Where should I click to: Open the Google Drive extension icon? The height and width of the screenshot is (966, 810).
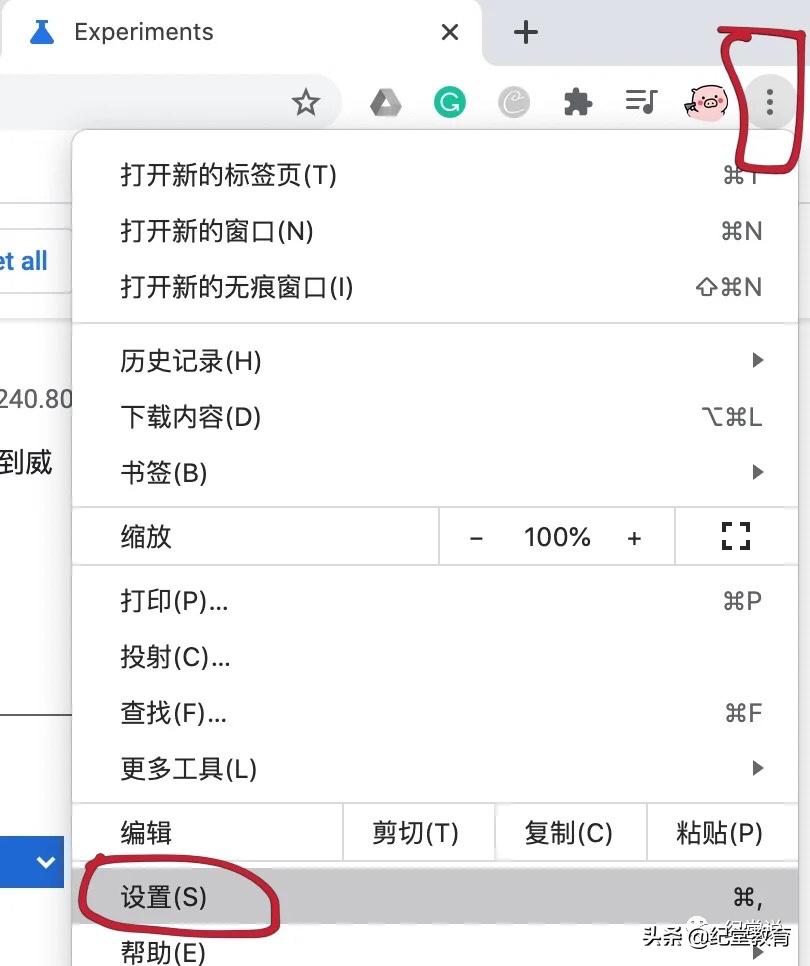point(386,102)
